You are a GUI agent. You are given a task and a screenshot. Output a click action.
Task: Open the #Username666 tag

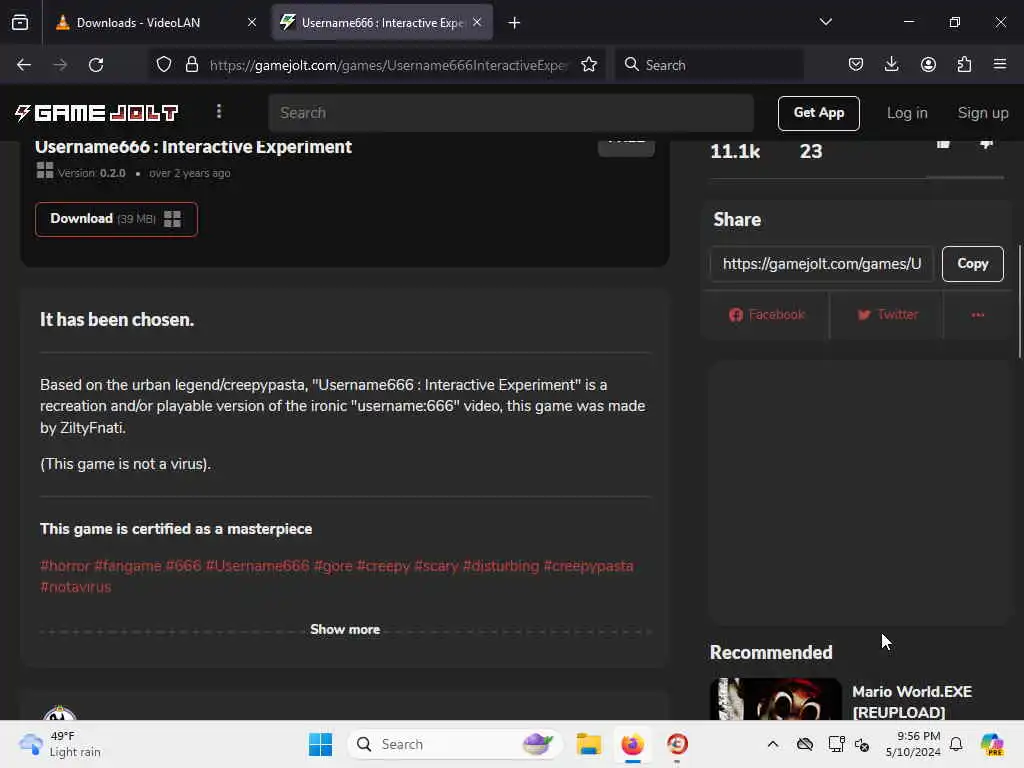point(257,566)
